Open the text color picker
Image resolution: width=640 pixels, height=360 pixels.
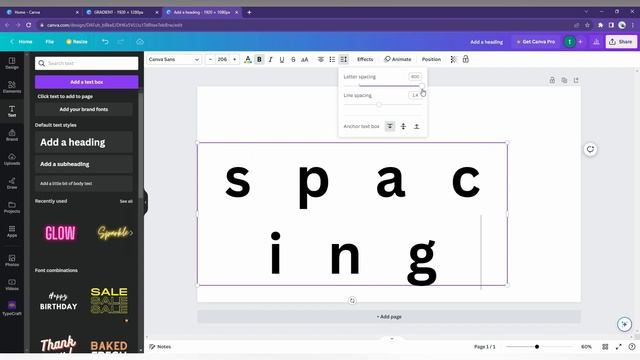(x=247, y=60)
